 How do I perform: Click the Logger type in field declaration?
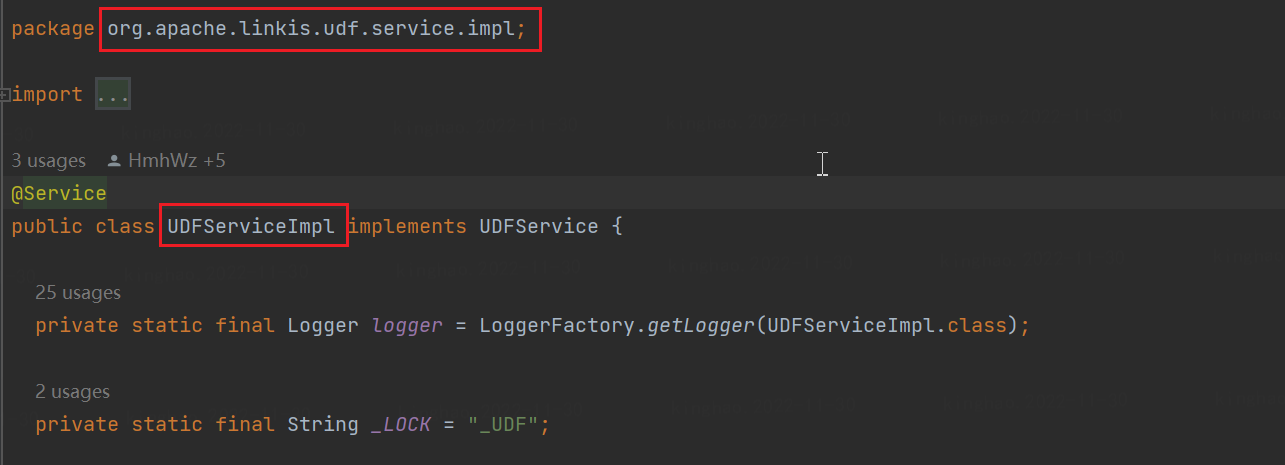tap(322, 326)
